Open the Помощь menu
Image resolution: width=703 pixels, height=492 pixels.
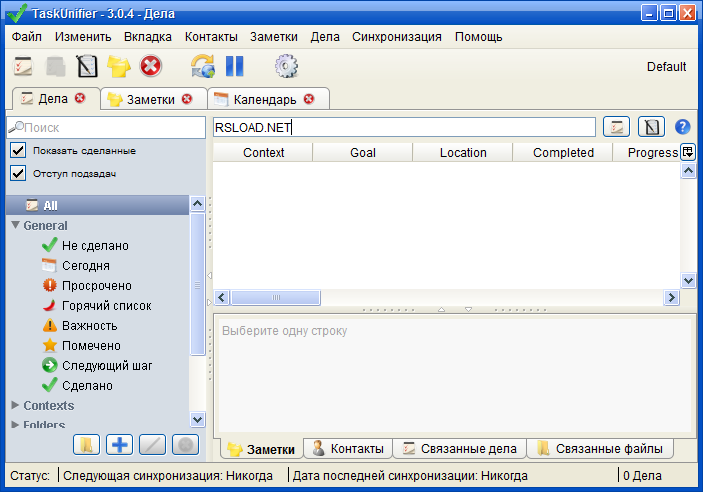pyautogui.click(x=478, y=37)
